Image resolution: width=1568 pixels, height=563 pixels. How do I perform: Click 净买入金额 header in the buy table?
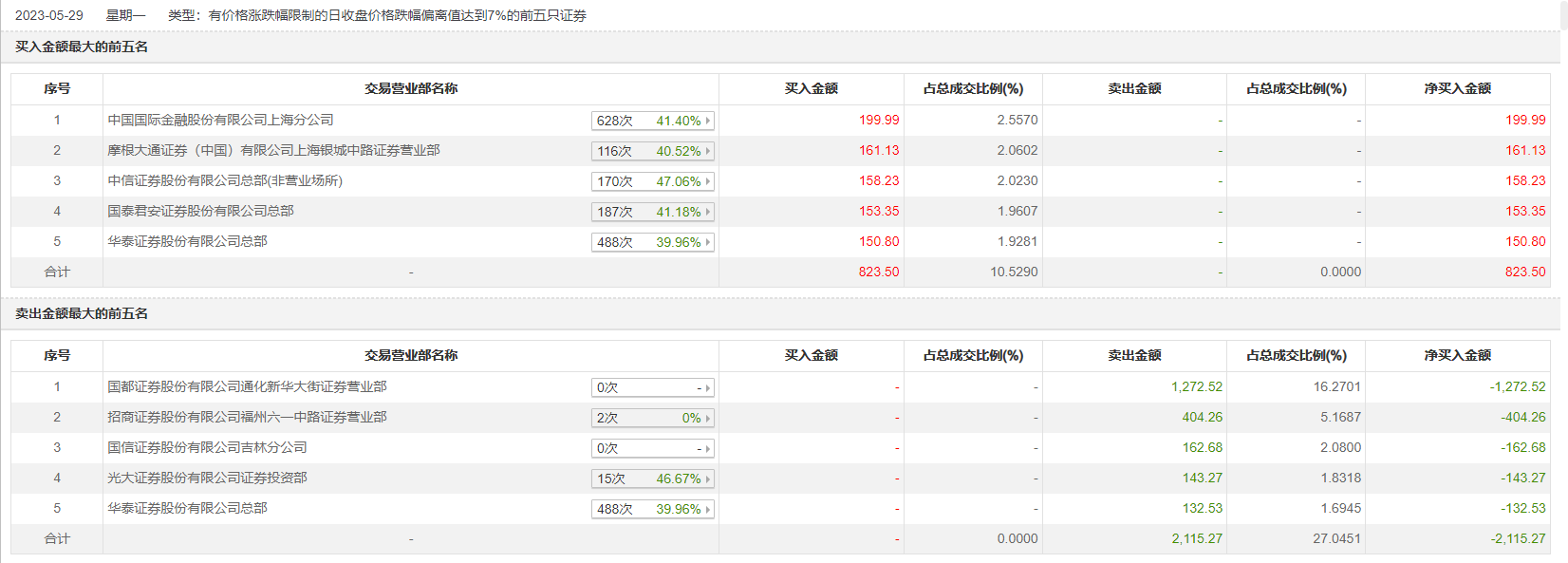[1458, 88]
